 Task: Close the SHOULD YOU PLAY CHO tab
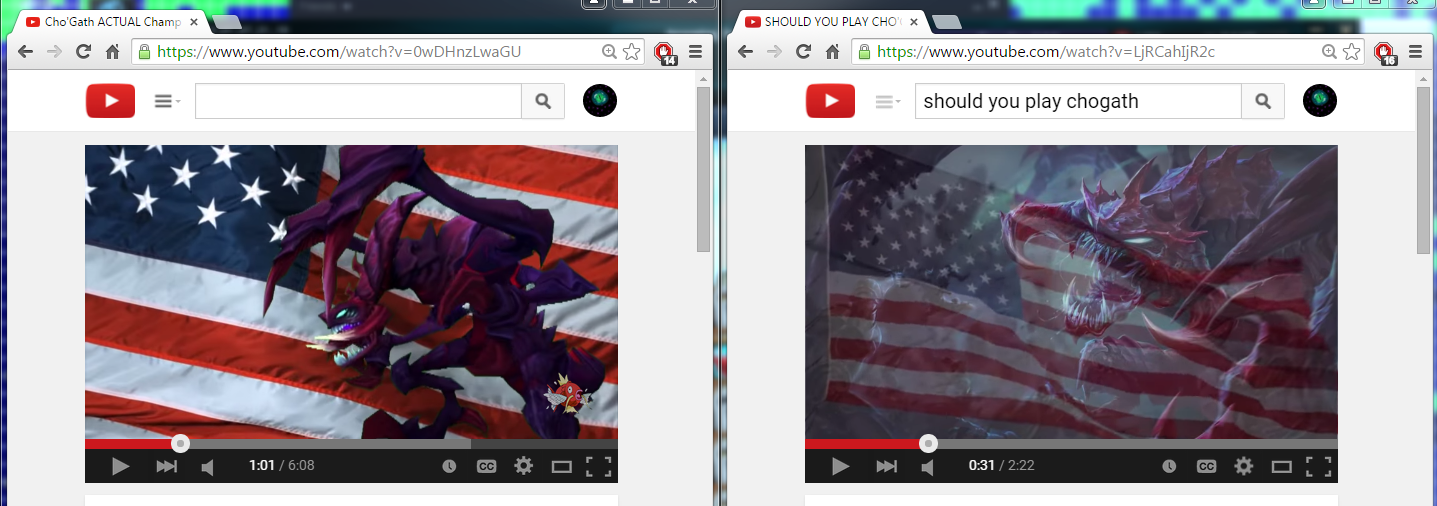914,21
